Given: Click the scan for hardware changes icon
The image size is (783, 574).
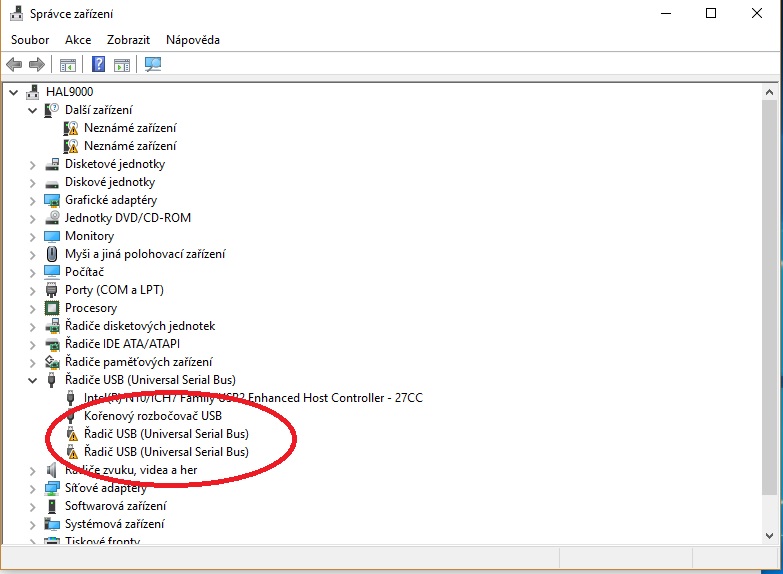Looking at the screenshot, I should 153,65.
